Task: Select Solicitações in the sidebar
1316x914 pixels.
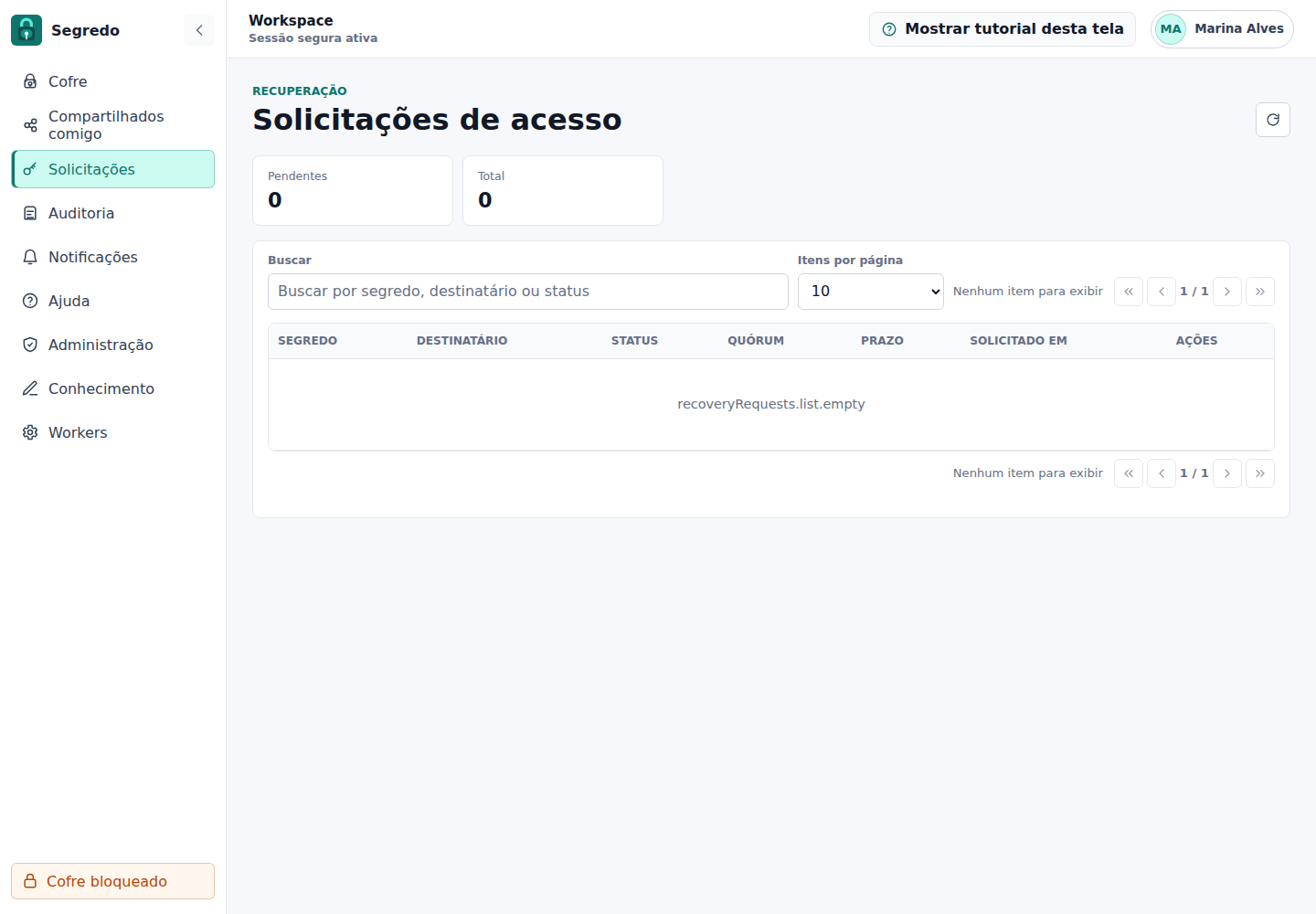Action: pos(113,169)
